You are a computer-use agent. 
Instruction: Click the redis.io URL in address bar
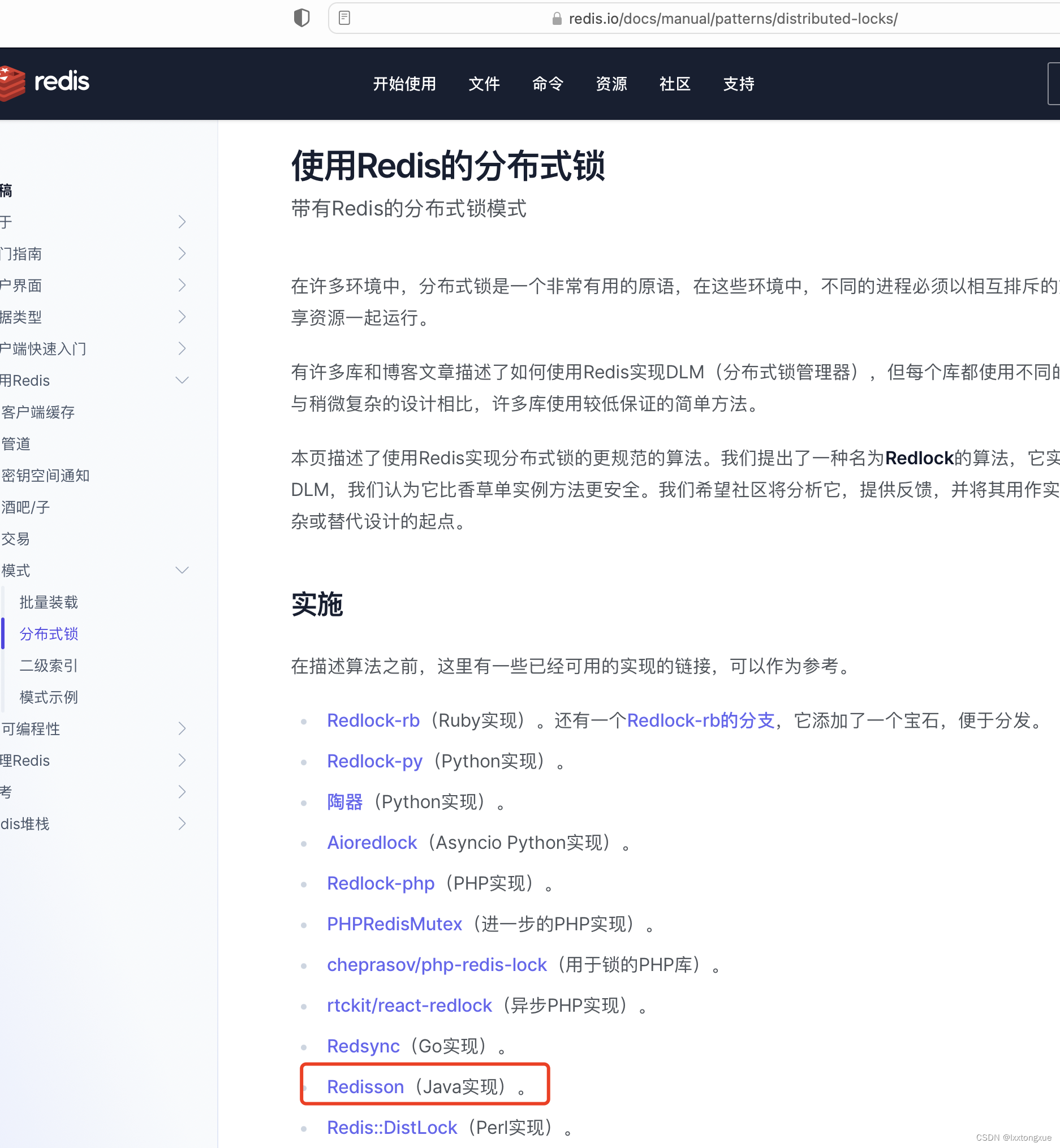point(733,19)
